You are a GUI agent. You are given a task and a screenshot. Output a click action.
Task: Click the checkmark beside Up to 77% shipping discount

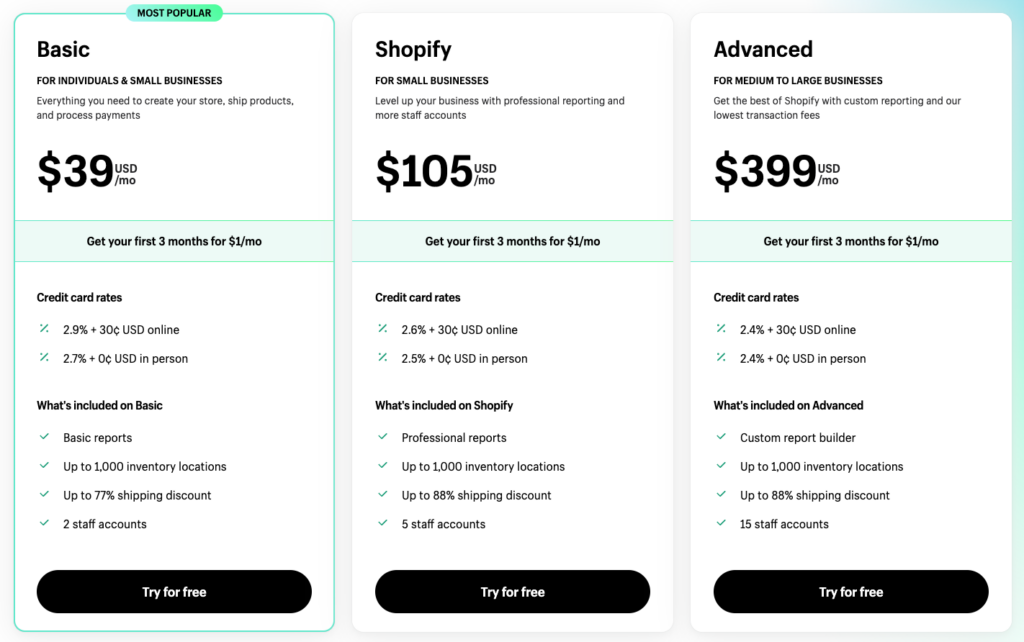coord(44,494)
